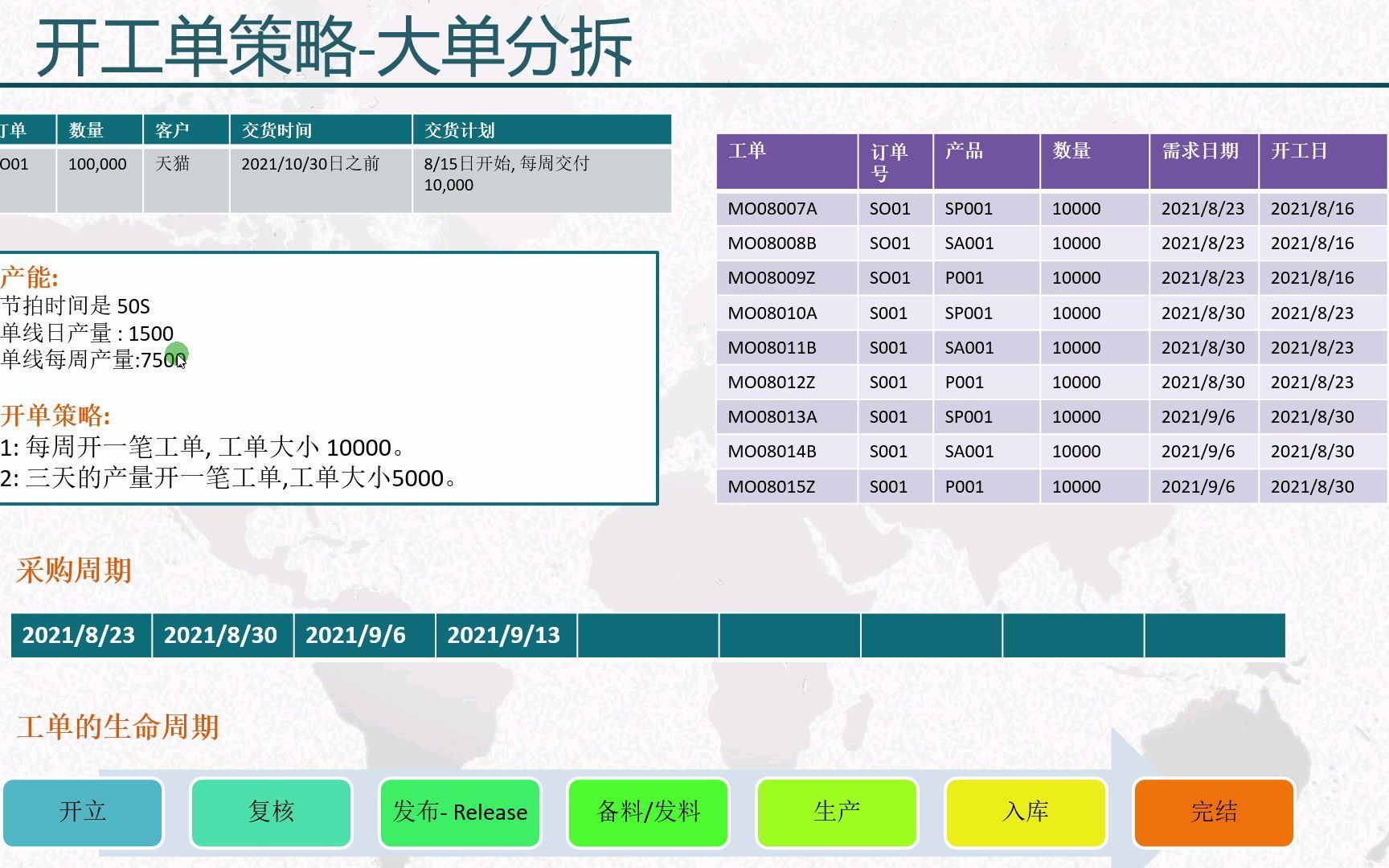This screenshot has width=1389, height=868.
Task: Click product P001 in MO08009Z row
Action: 986,278
